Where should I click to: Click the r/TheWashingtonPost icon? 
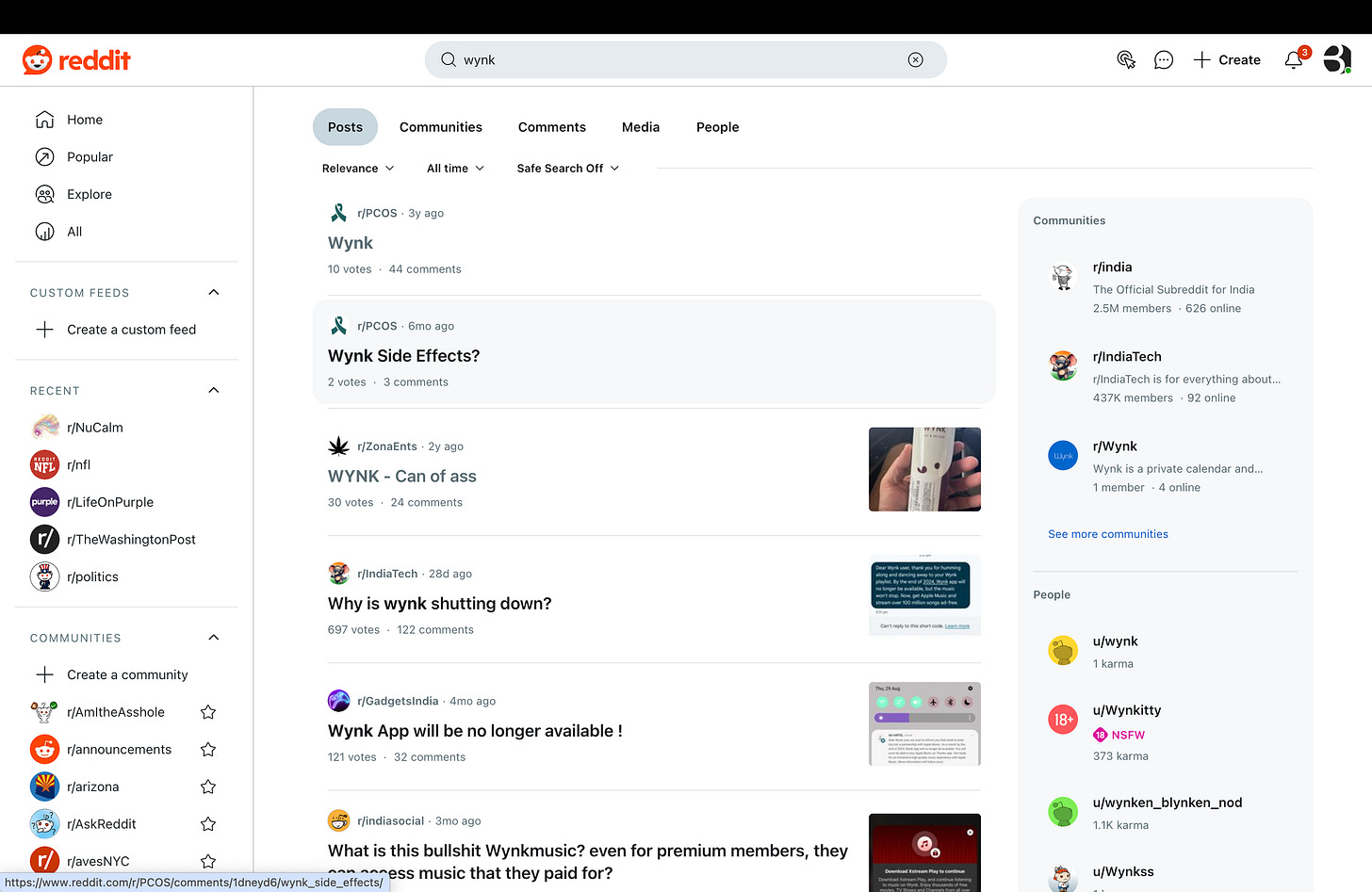[44, 540]
